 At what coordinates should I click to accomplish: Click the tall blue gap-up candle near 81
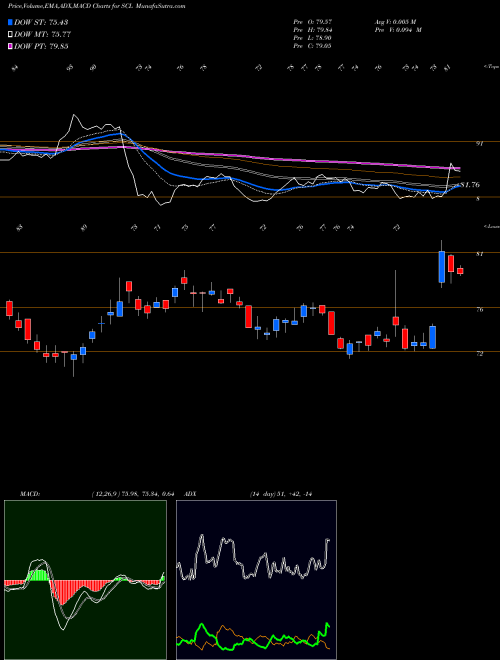(441, 266)
